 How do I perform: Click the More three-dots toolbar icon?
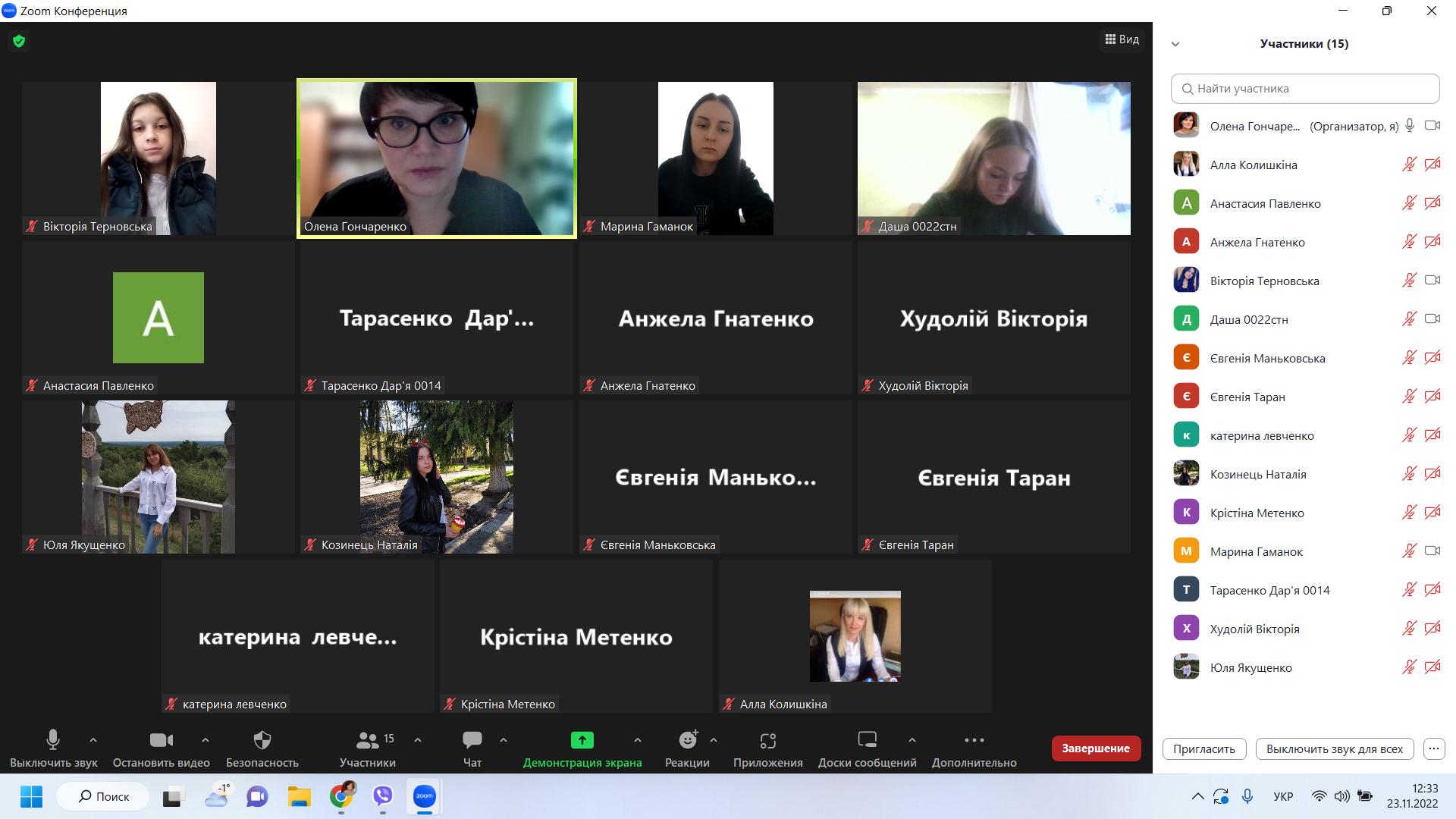point(974,740)
